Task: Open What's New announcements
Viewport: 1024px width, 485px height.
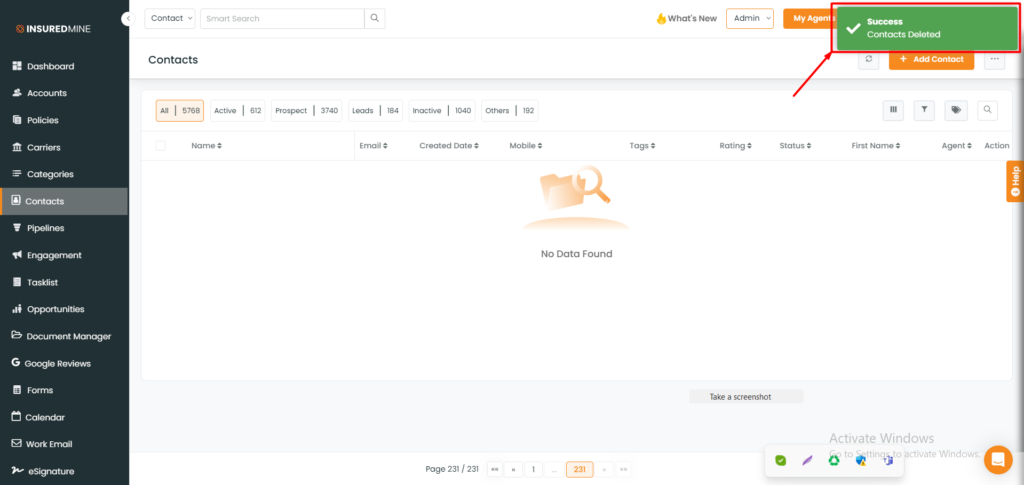Action: coord(686,18)
